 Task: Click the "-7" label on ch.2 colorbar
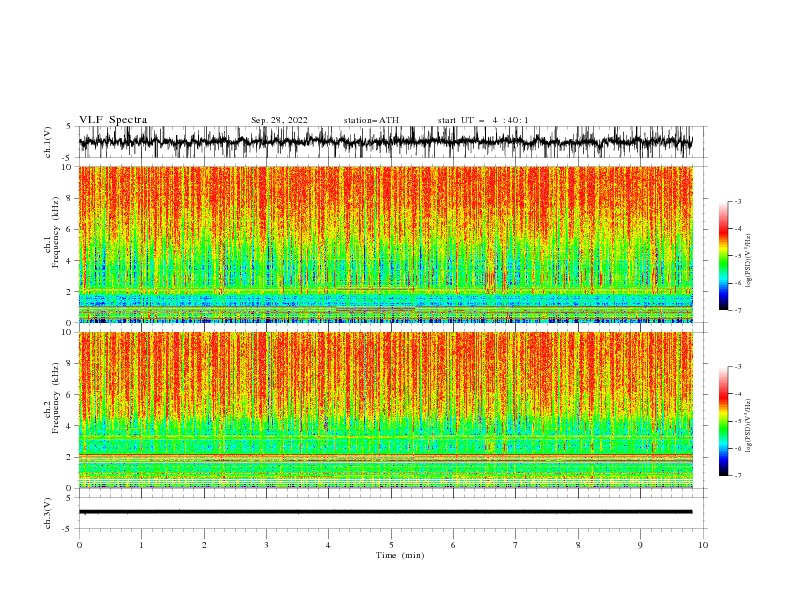click(737, 476)
